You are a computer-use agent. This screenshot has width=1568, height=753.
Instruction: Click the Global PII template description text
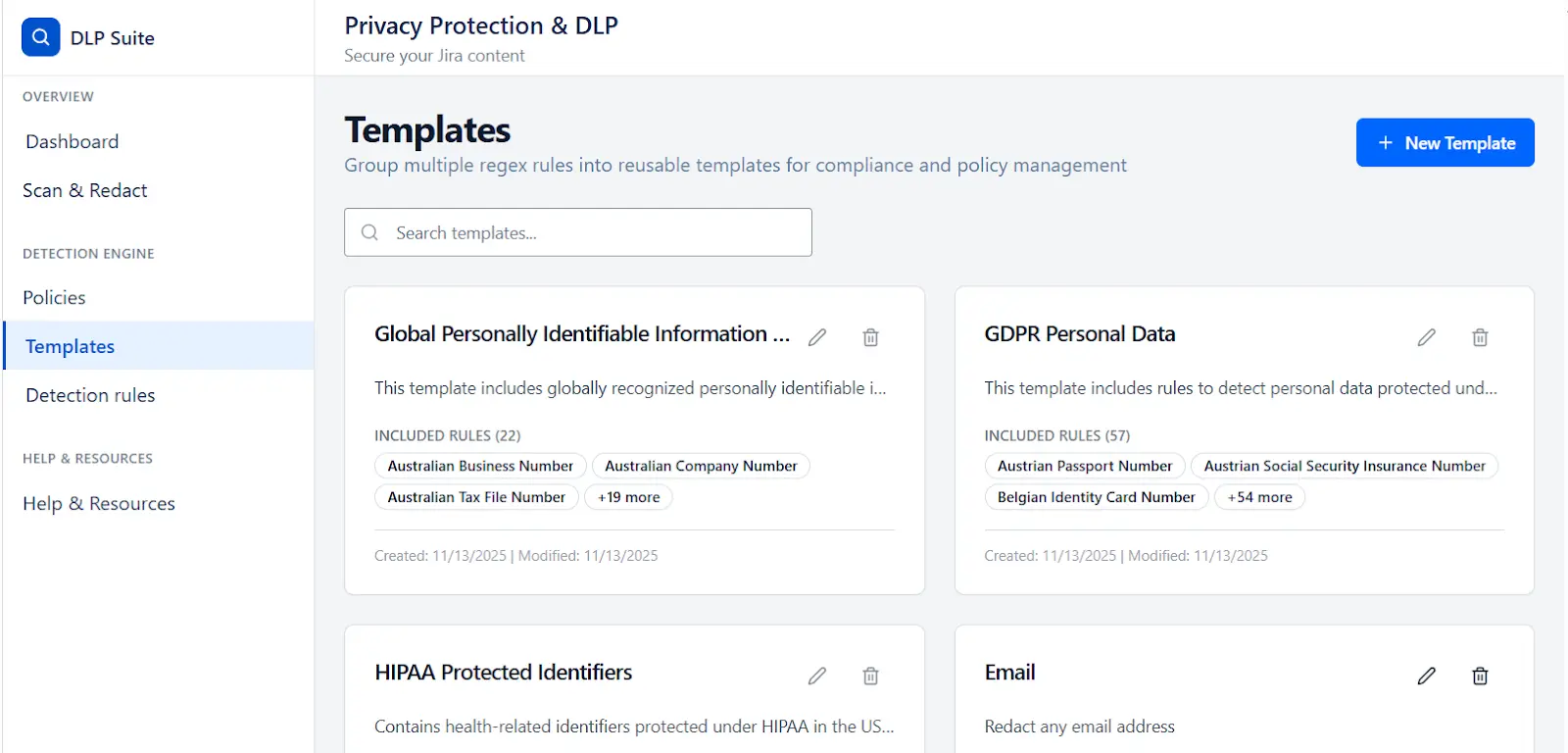630,388
